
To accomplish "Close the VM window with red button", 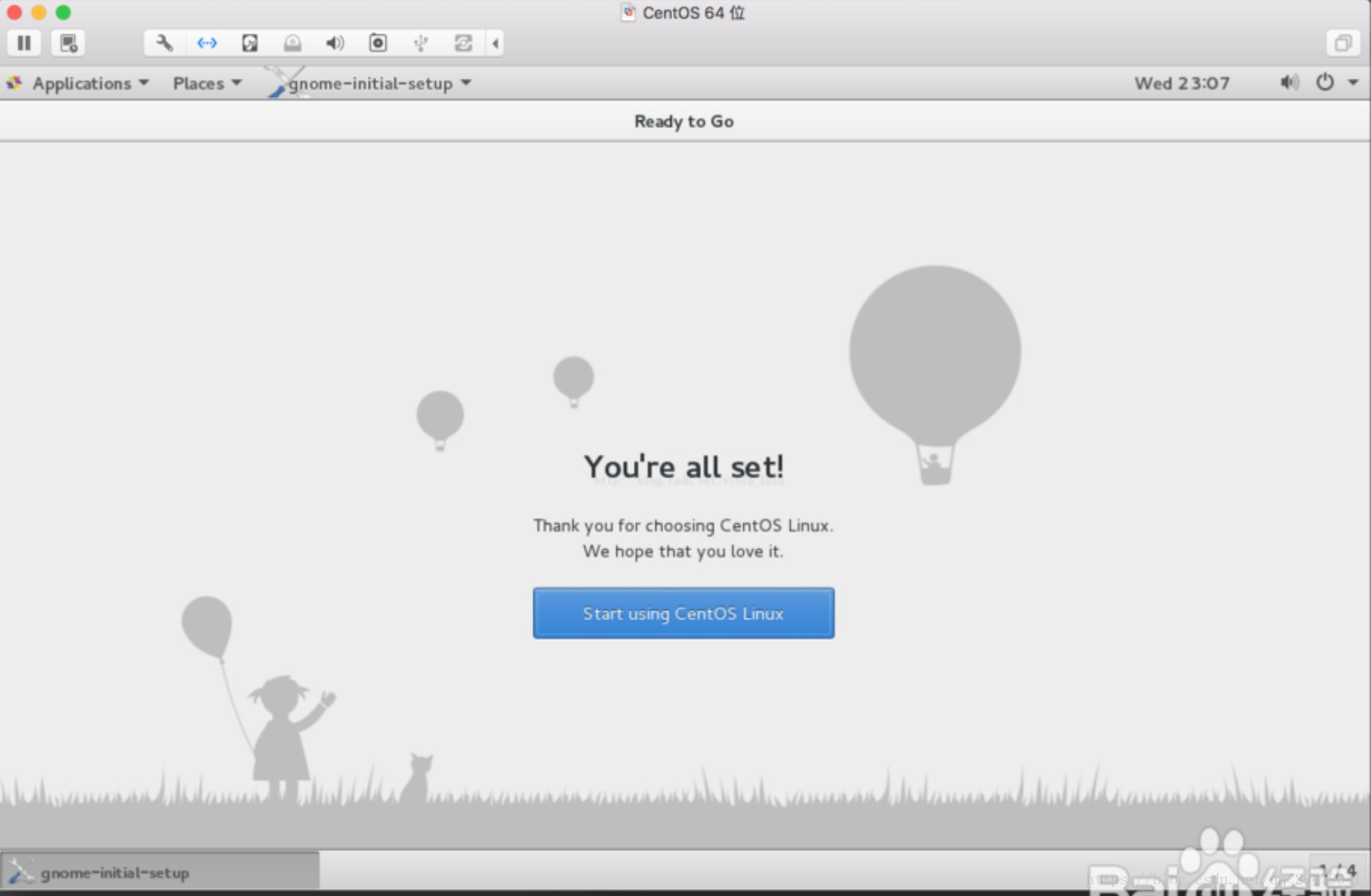I will pos(14,12).
